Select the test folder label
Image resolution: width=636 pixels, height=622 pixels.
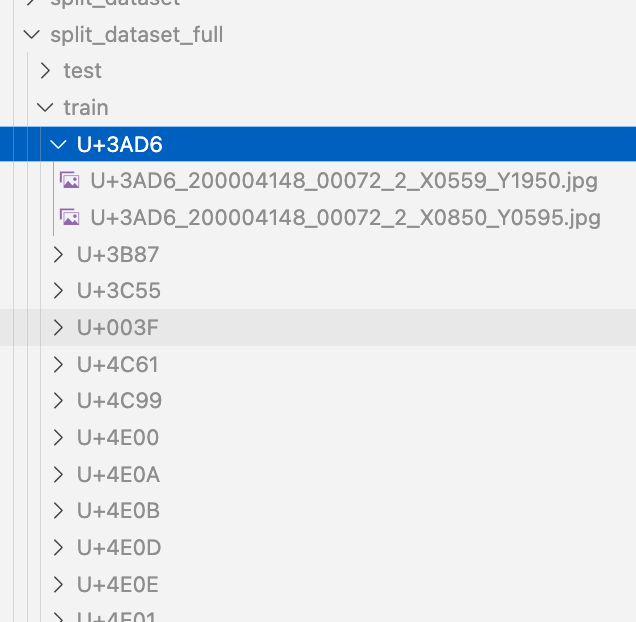click(x=82, y=71)
